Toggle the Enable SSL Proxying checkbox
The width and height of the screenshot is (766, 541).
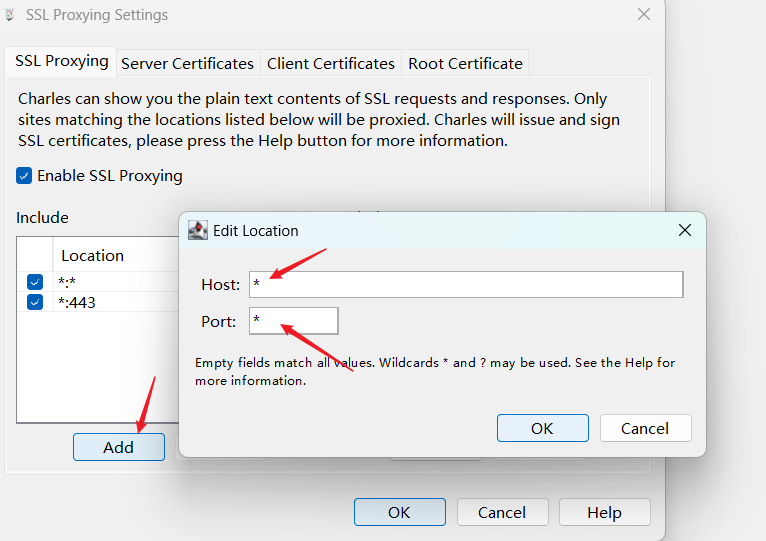[x=24, y=175]
